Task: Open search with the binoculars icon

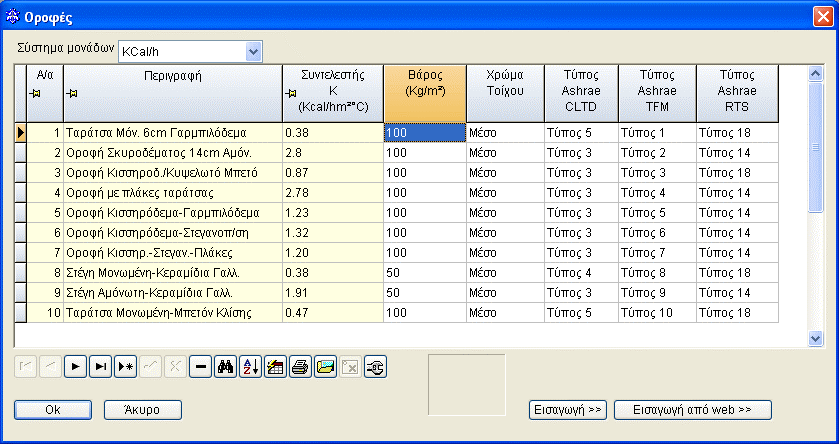Action: point(225,367)
